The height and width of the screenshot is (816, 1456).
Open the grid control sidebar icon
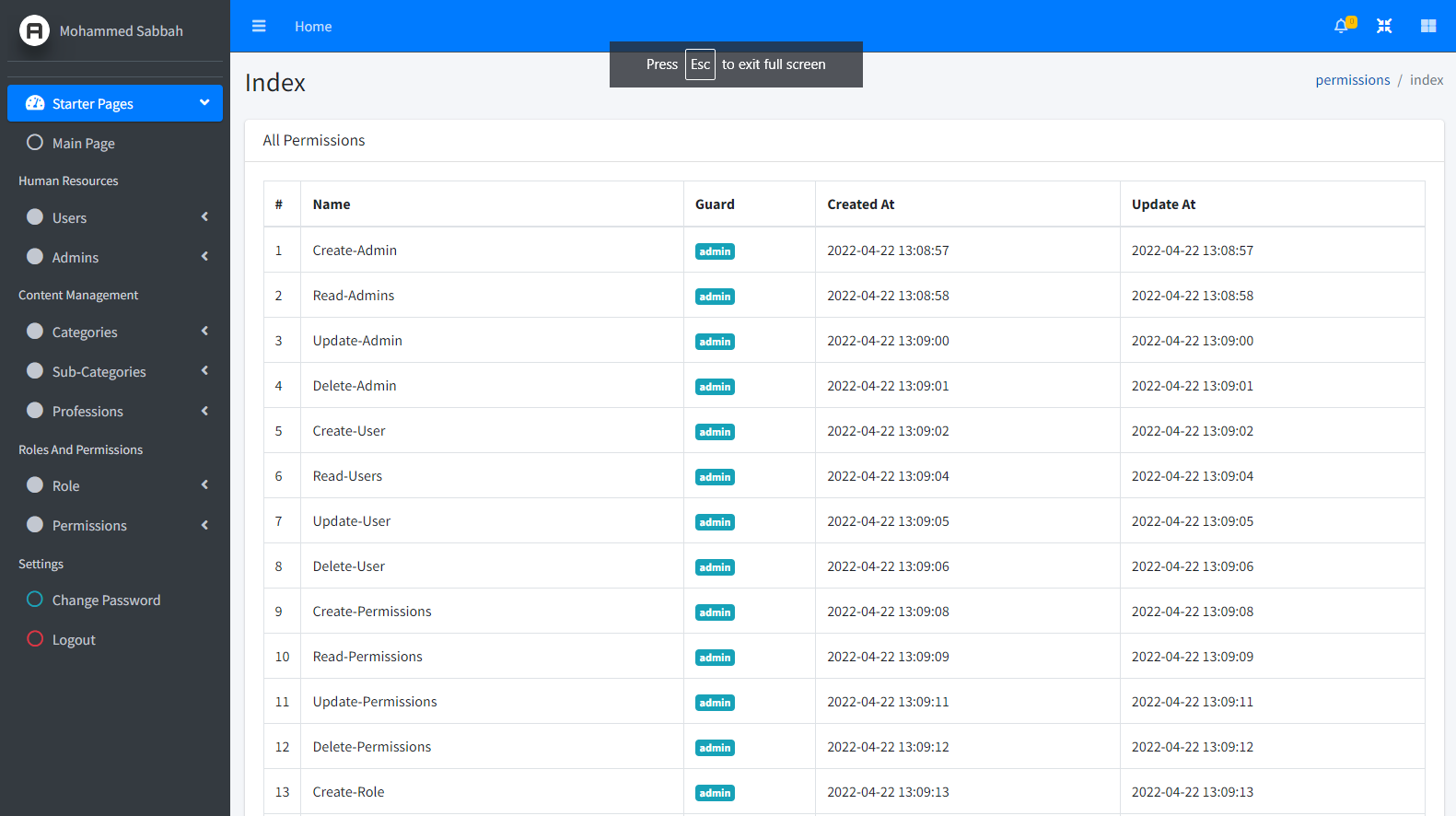(1428, 26)
